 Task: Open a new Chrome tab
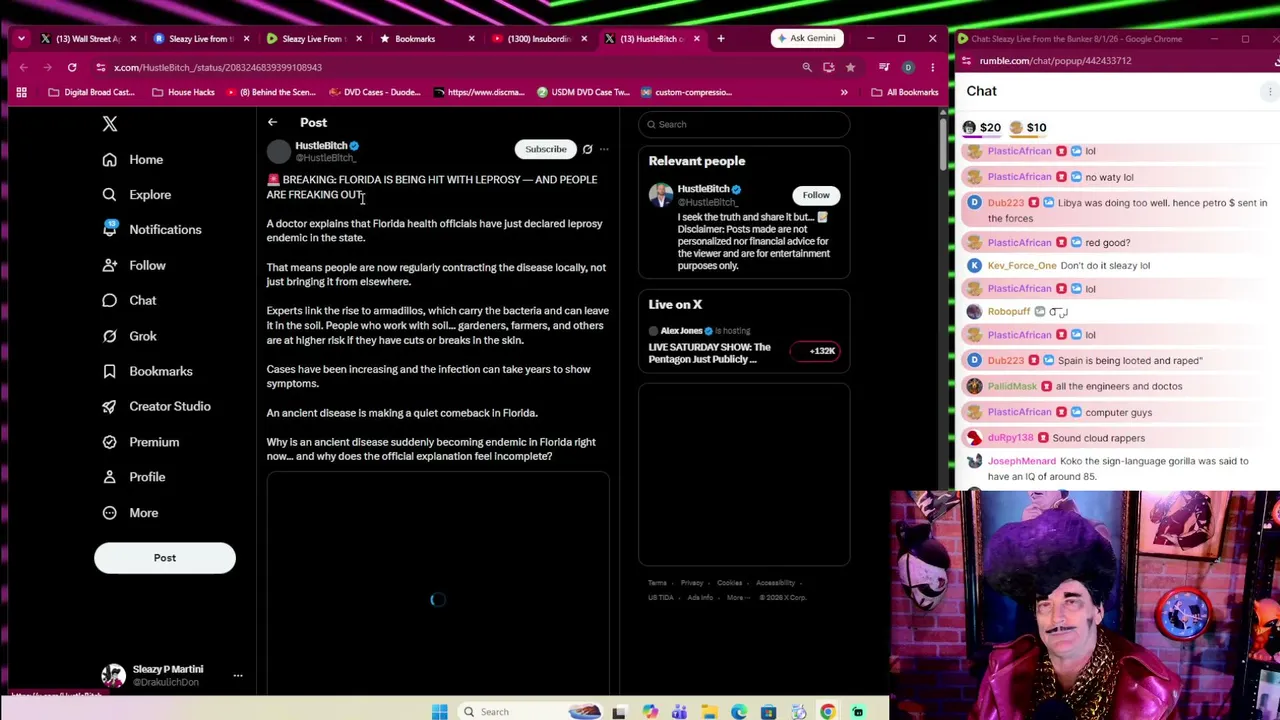pyautogui.click(x=721, y=39)
